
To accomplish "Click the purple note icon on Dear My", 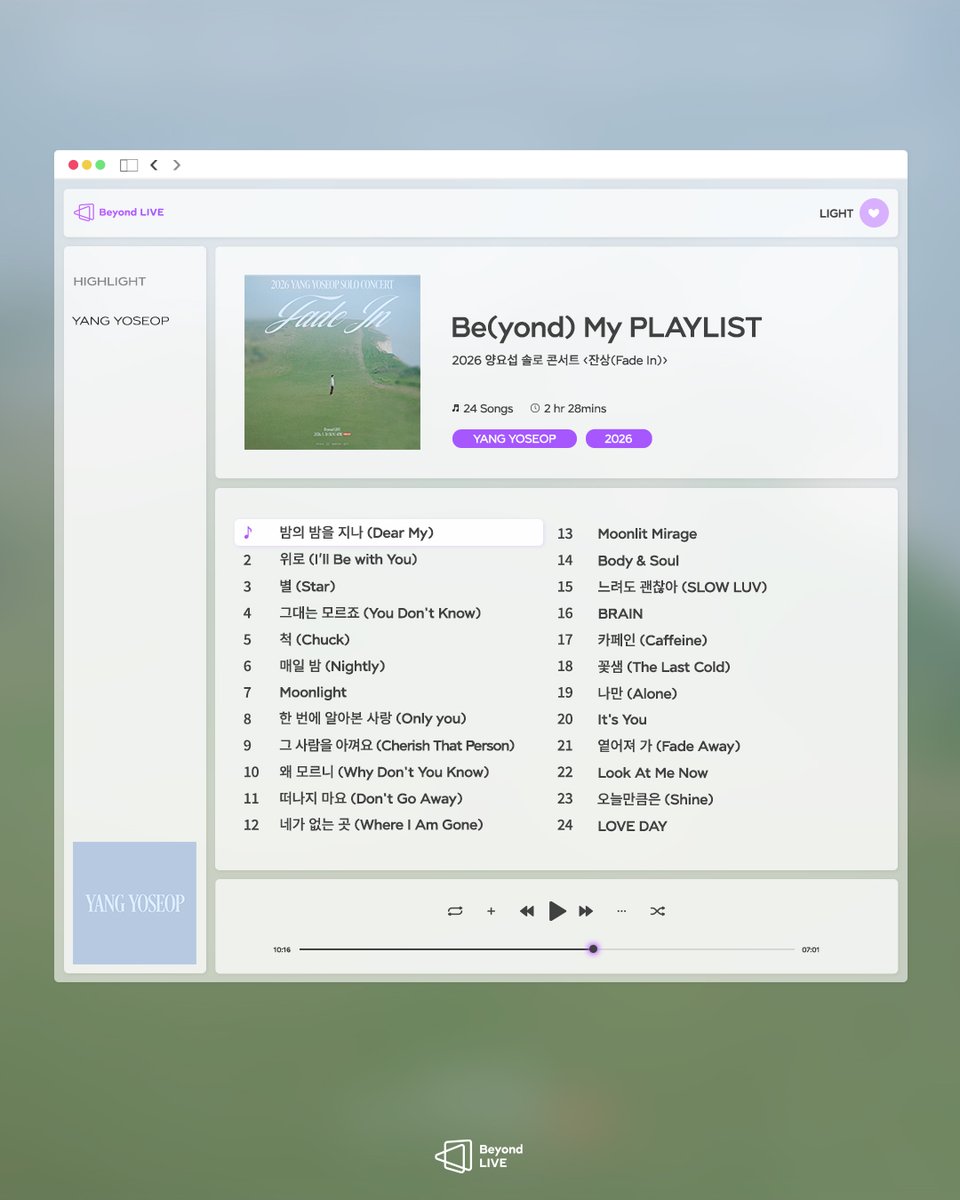I will (x=248, y=533).
